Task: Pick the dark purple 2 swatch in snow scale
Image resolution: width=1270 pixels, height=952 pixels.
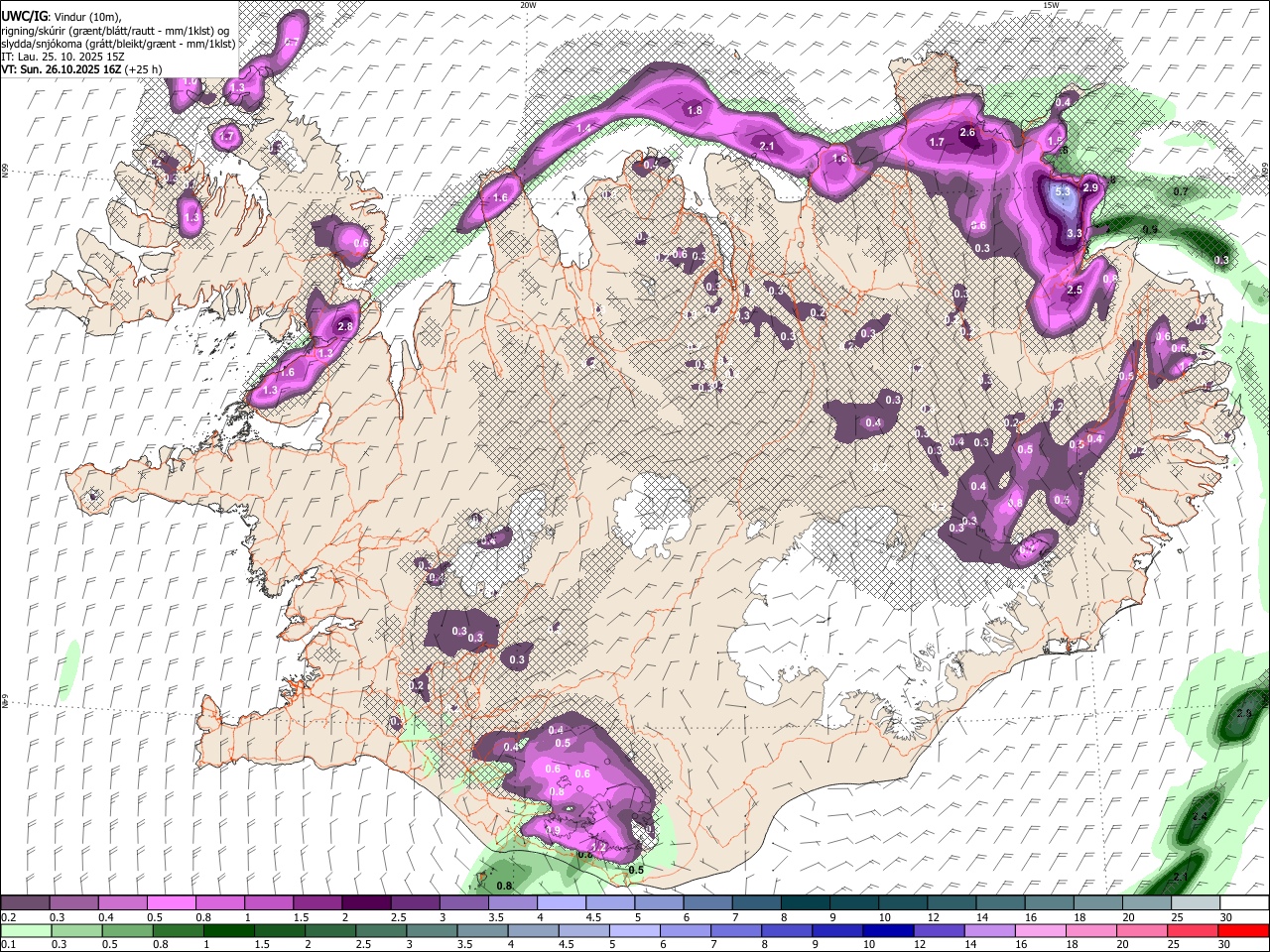Action: [366, 903]
